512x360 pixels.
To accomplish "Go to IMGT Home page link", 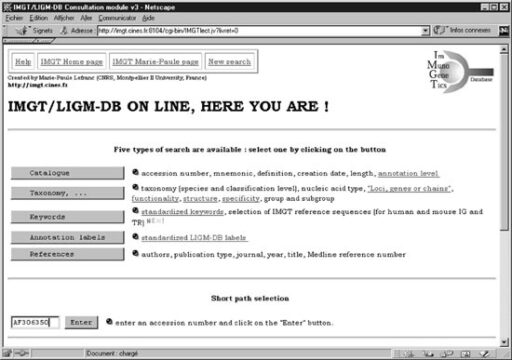I will coord(72,62).
